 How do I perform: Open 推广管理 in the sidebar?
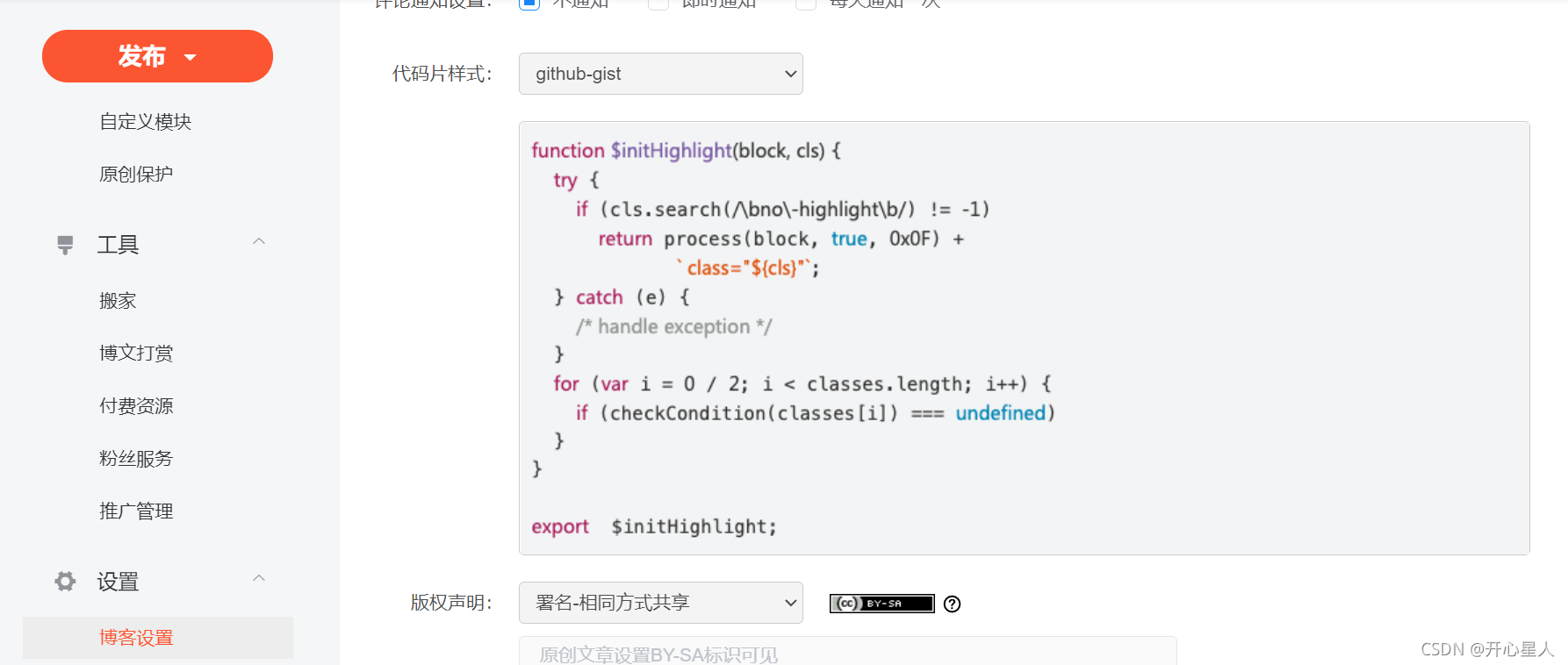pos(136,511)
